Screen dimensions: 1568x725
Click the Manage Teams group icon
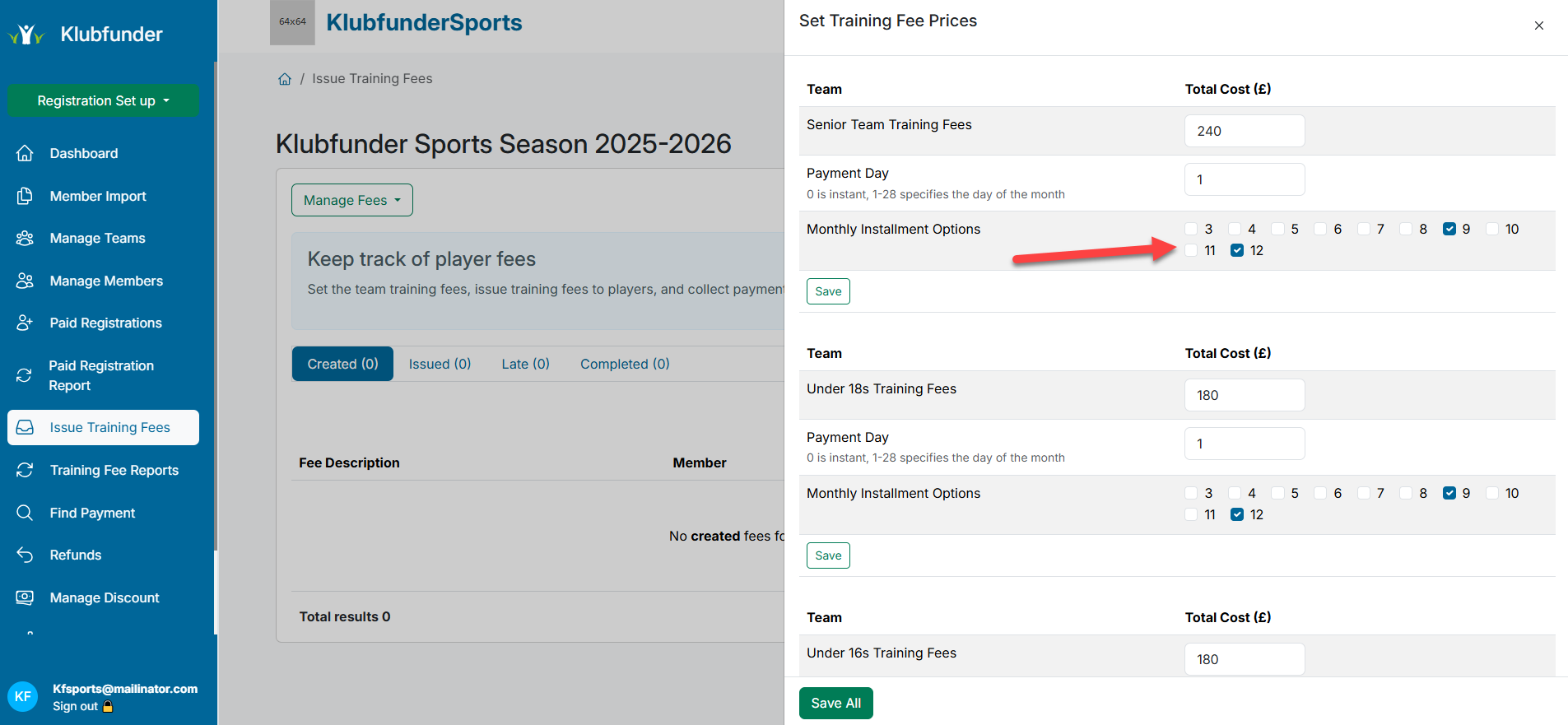[x=25, y=238]
